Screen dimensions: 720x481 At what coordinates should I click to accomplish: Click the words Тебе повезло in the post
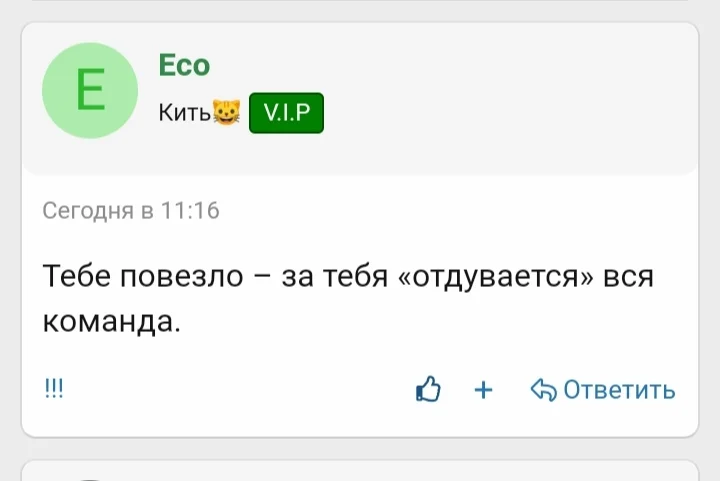coord(143,275)
